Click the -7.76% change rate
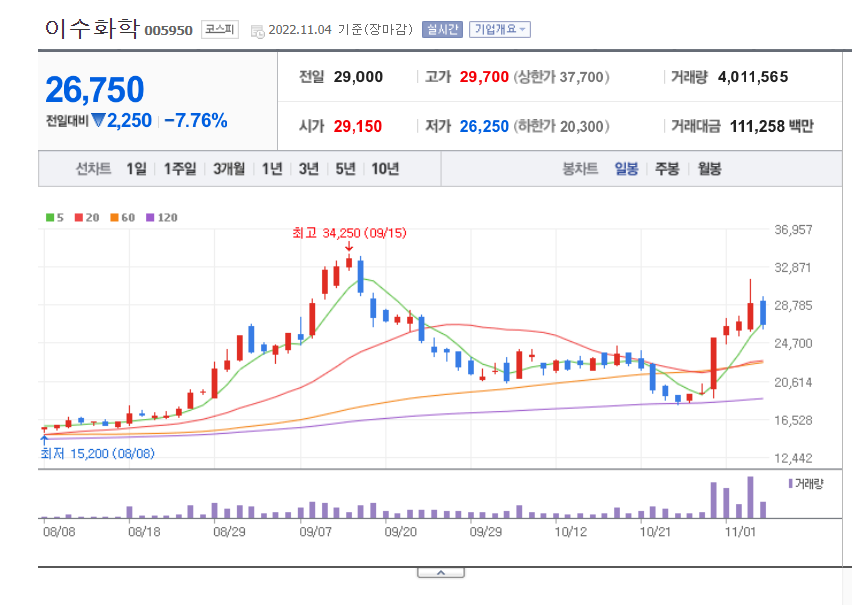This screenshot has width=852, height=605. (196, 121)
